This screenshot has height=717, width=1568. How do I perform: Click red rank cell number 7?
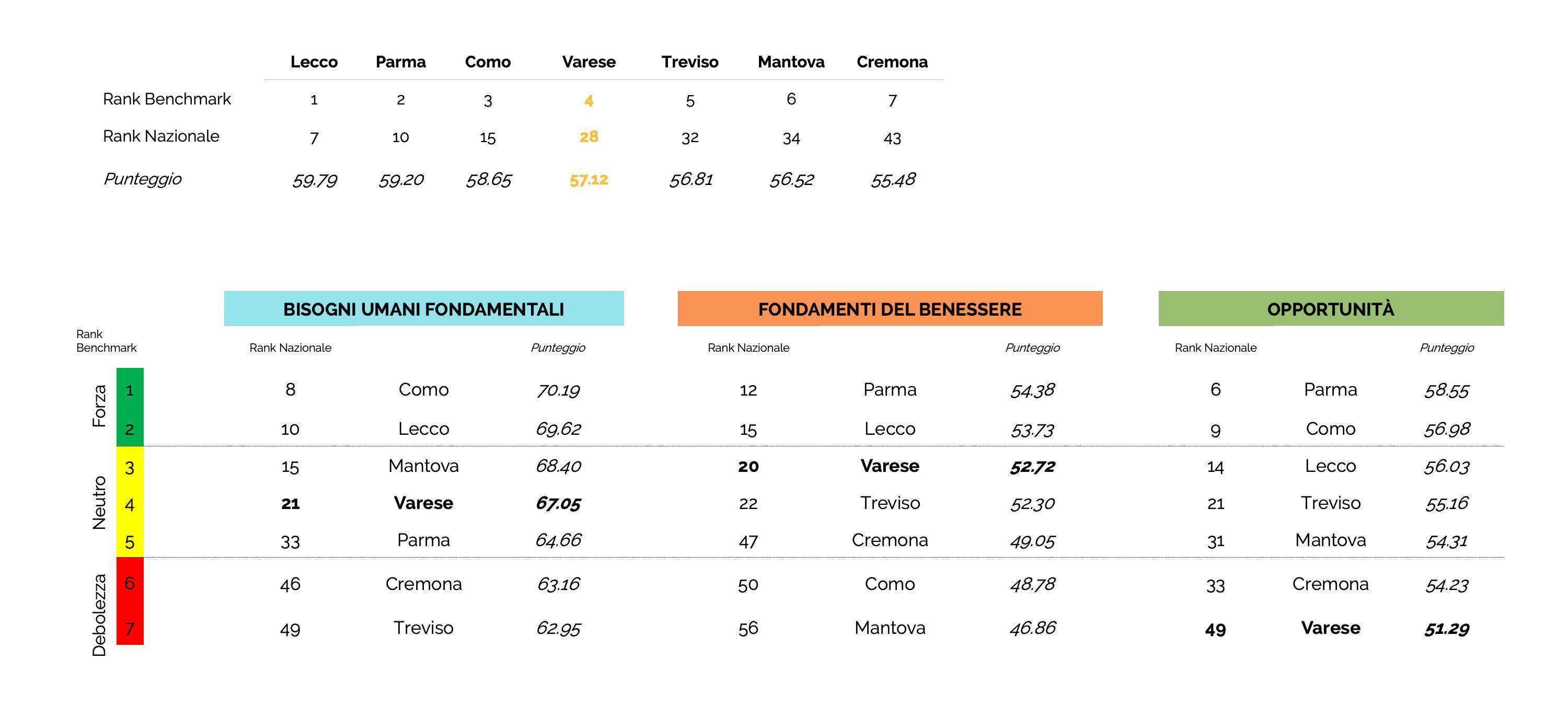coord(130,627)
